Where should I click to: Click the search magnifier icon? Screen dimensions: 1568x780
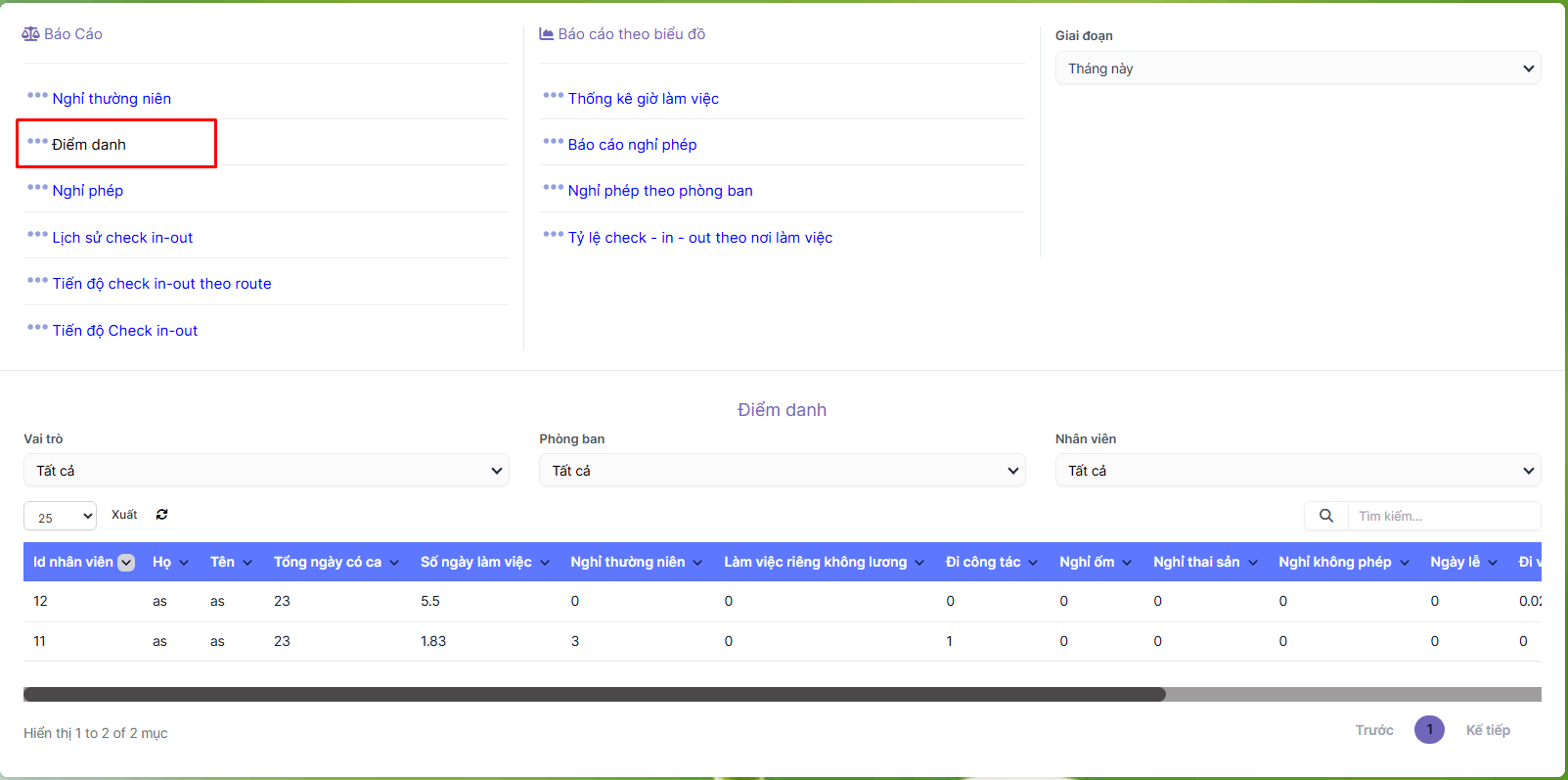coord(1326,516)
